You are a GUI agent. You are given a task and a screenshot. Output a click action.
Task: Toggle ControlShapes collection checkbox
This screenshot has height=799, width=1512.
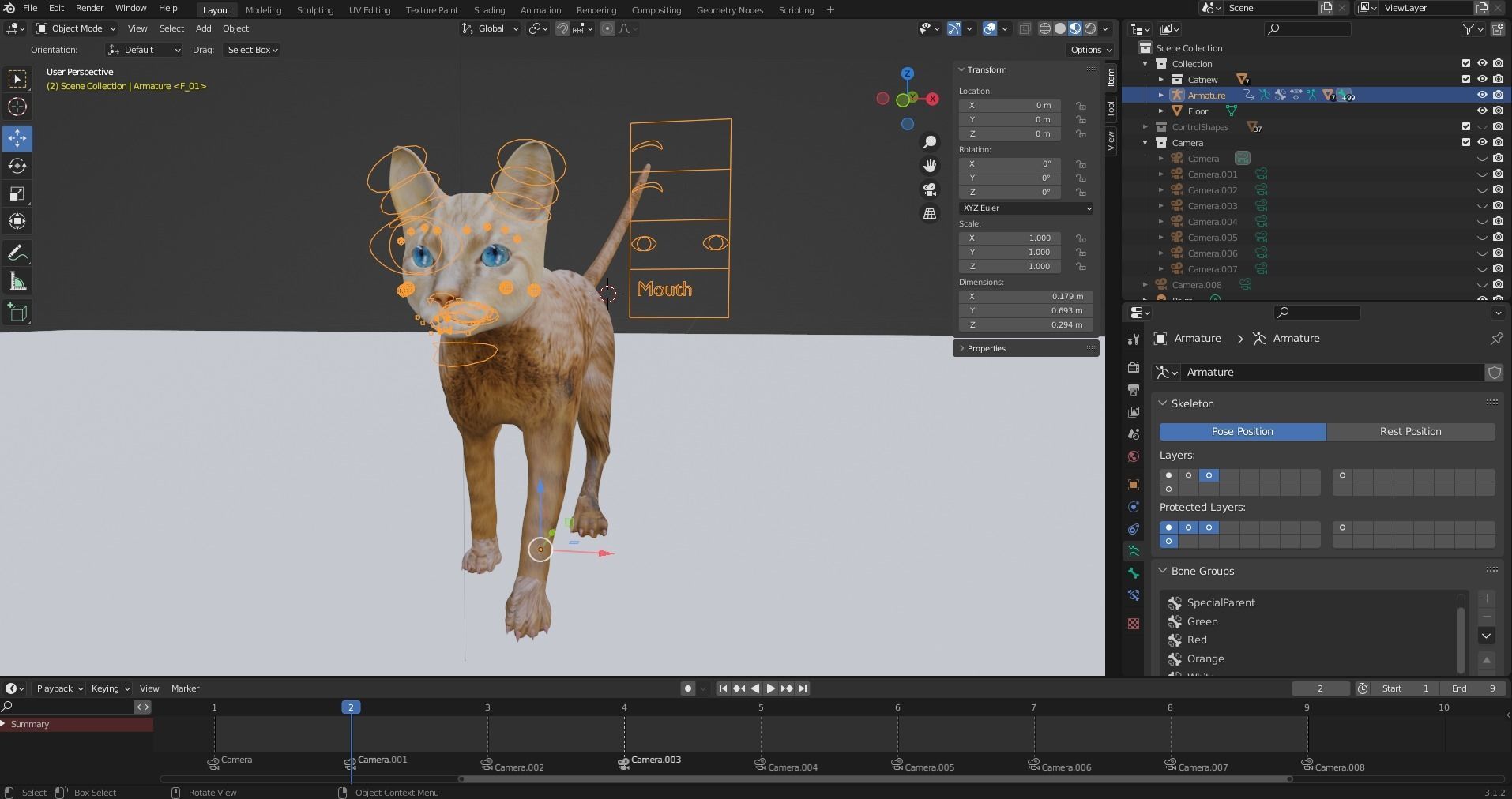[1466, 127]
